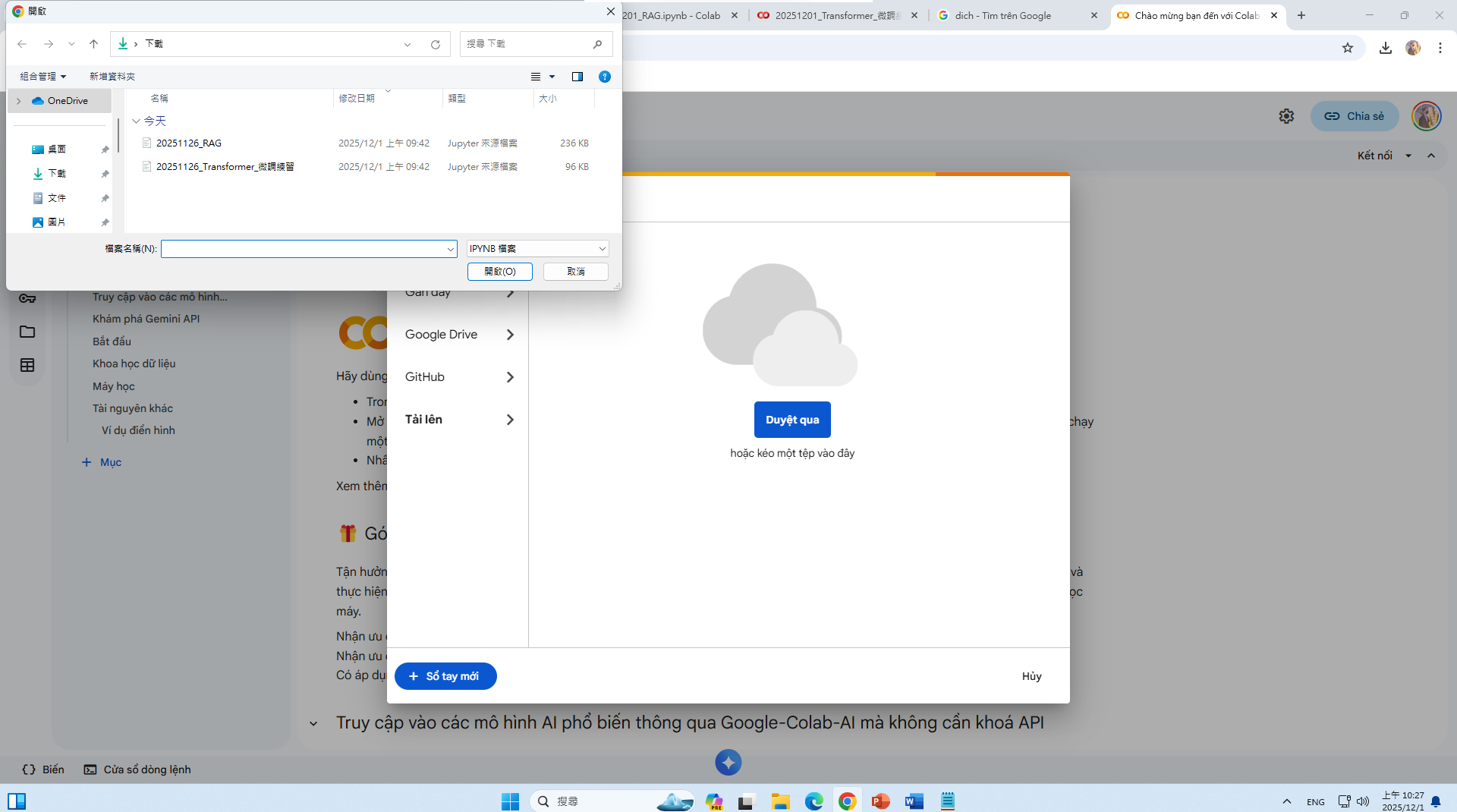Screen dimensions: 1457x812
Task: Open the Gemini sparkle assistant button
Action: tap(728, 763)
